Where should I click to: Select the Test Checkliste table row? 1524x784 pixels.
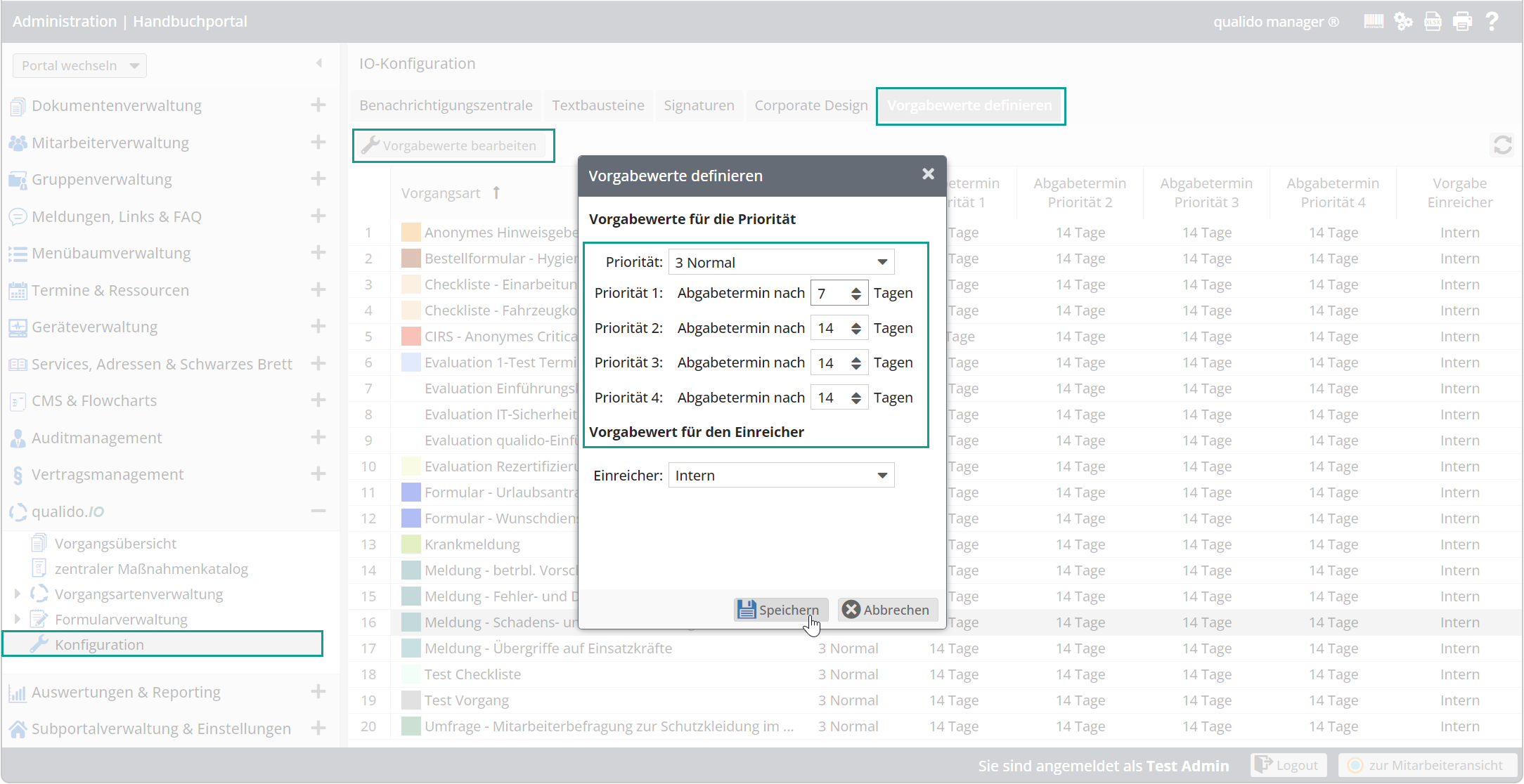pyautogui.click(x=935, y=674)
